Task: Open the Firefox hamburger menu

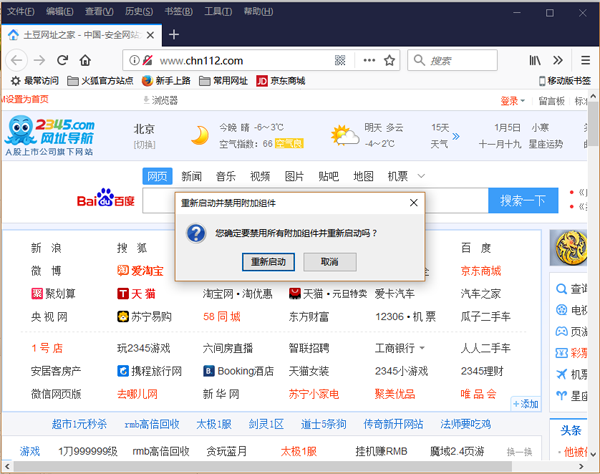Action: point(585,60)
